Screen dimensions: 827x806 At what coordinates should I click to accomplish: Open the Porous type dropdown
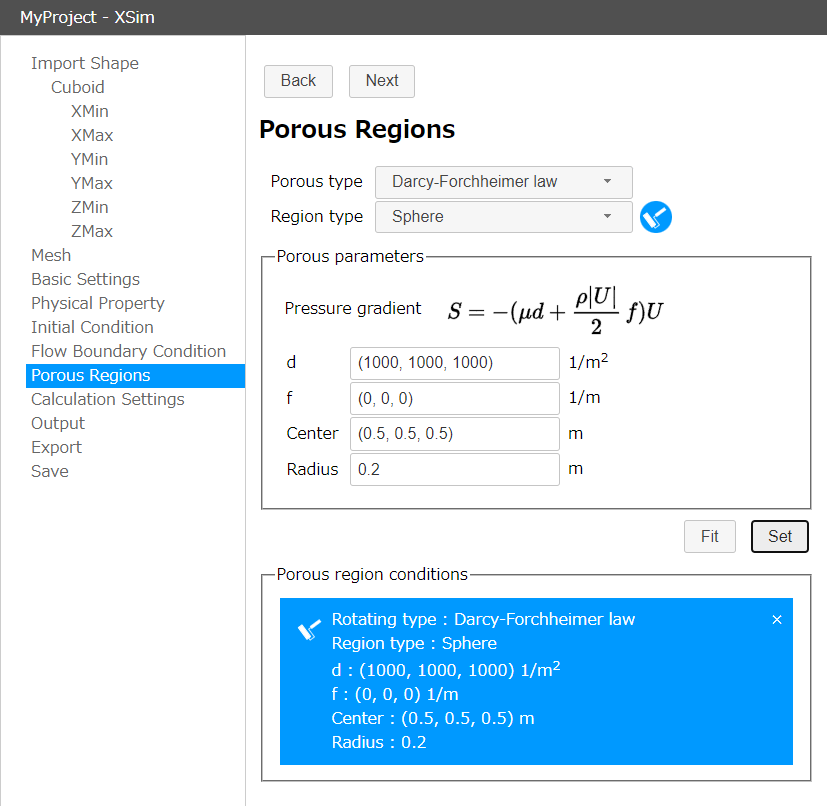[504, 182]
